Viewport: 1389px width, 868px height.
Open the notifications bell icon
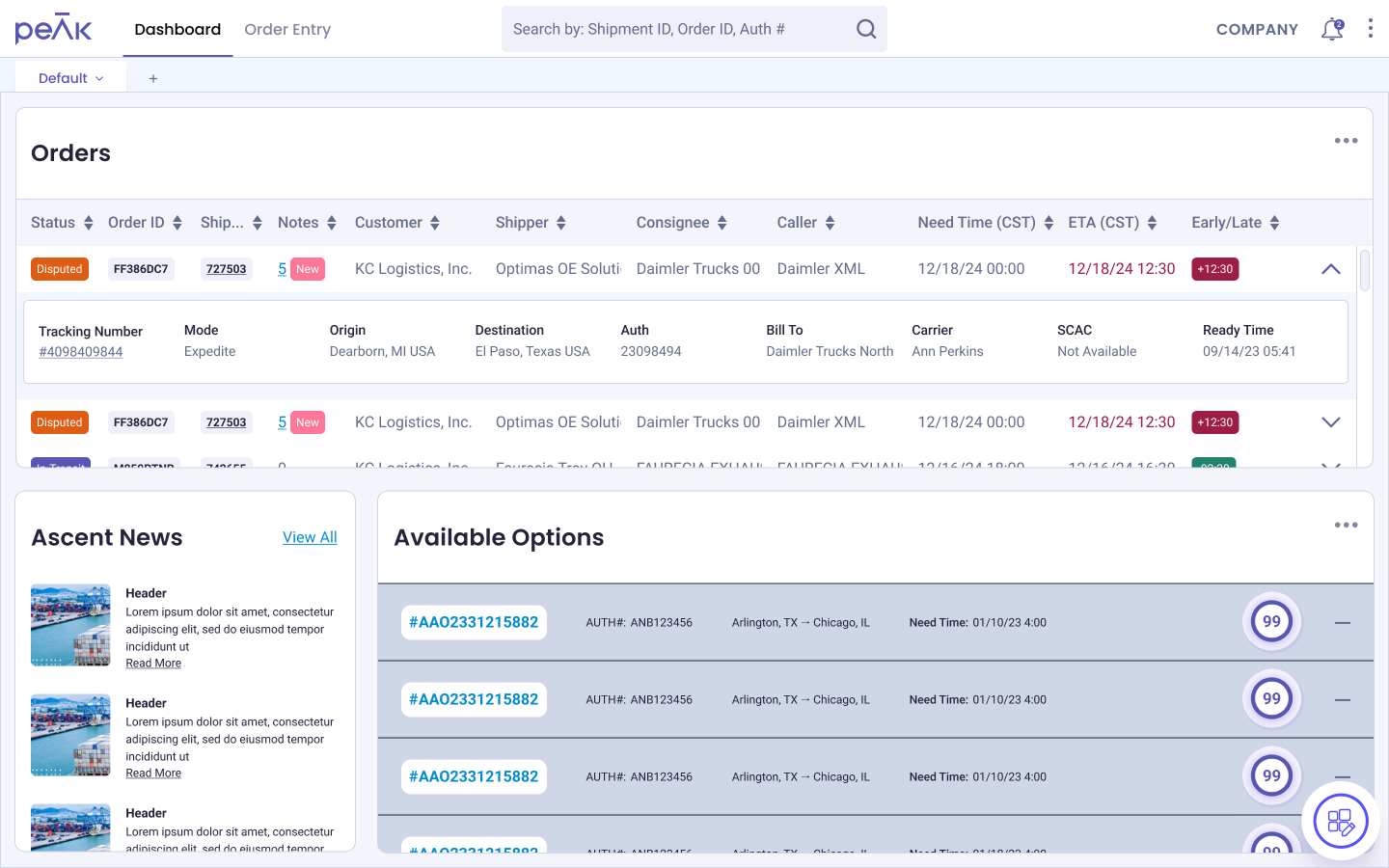pos(1332,29)
